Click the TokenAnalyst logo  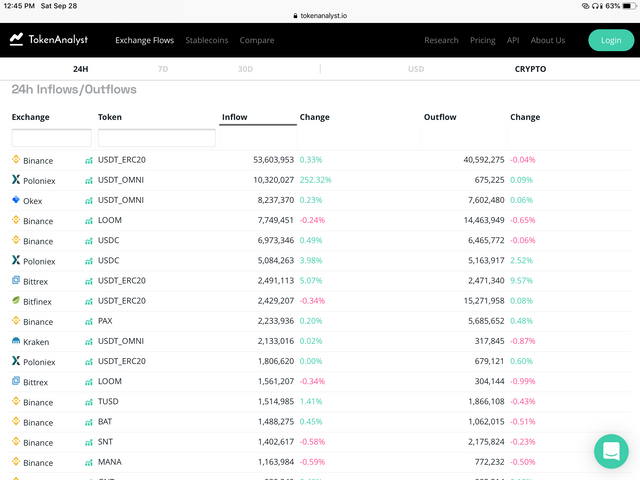pos(49,40)
